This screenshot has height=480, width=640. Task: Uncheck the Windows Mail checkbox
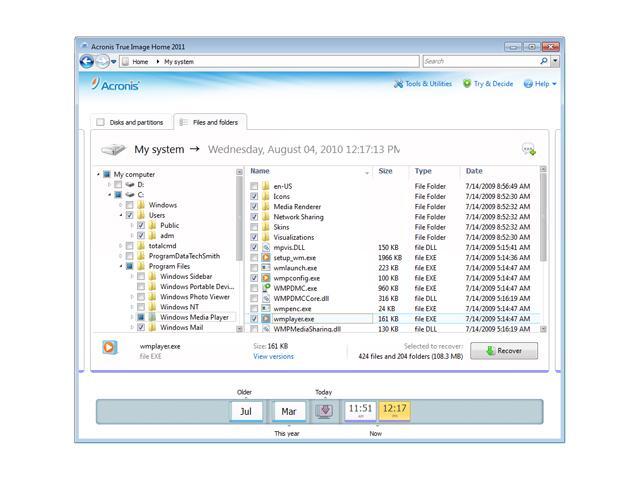tap(141, 327)
